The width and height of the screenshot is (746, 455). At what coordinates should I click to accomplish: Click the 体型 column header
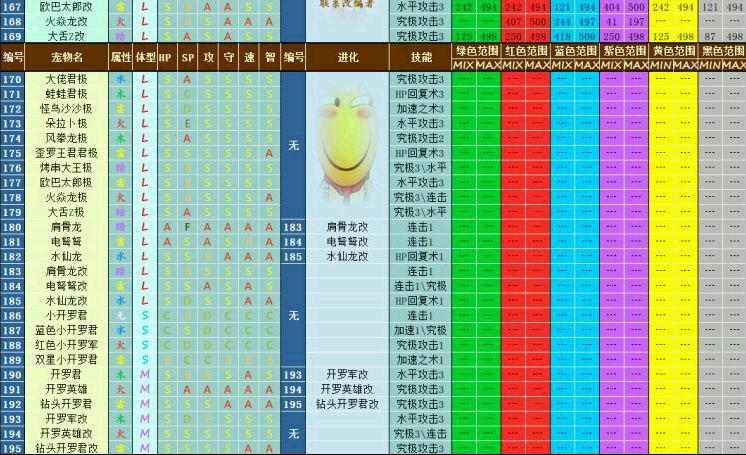pyautogui.click(x=145, y=58)
